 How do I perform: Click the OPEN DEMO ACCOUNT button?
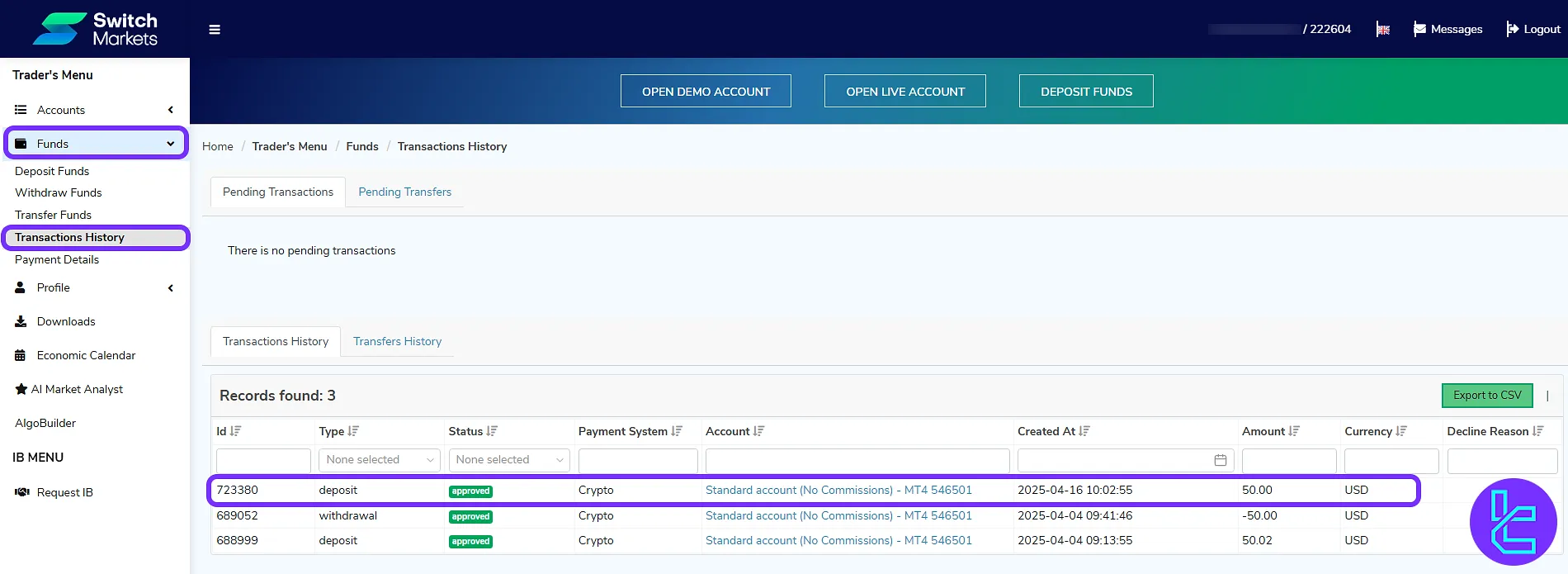[706, 91]
